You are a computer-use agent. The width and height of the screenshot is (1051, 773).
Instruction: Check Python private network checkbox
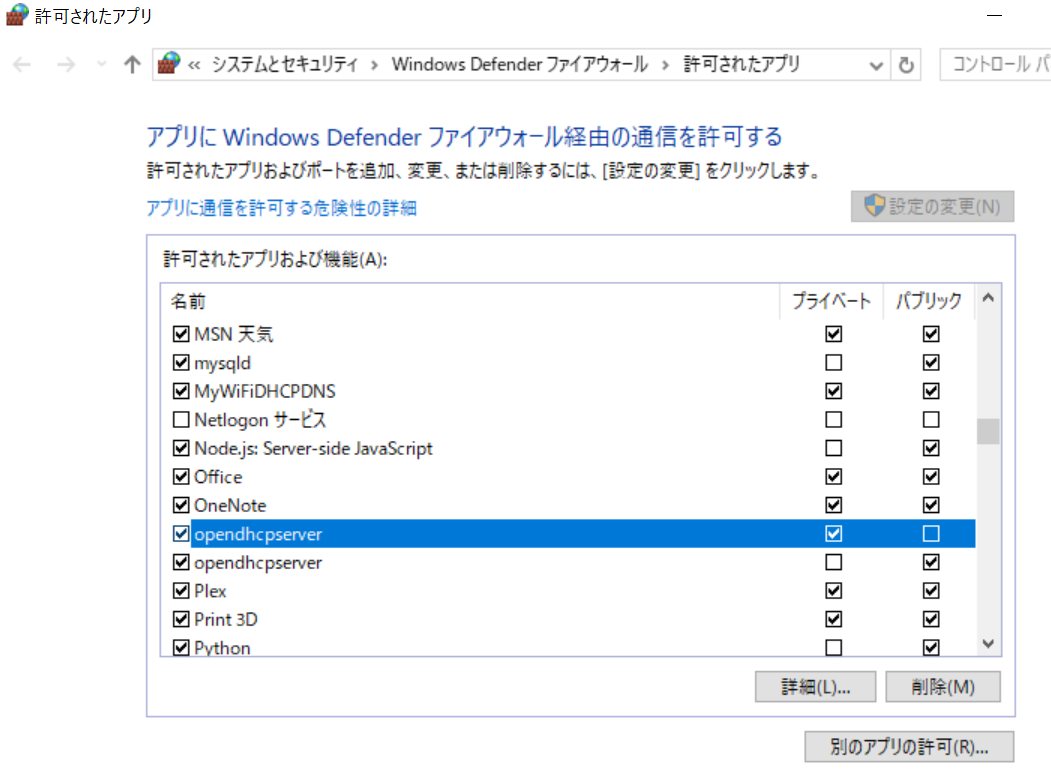[833, 648]
